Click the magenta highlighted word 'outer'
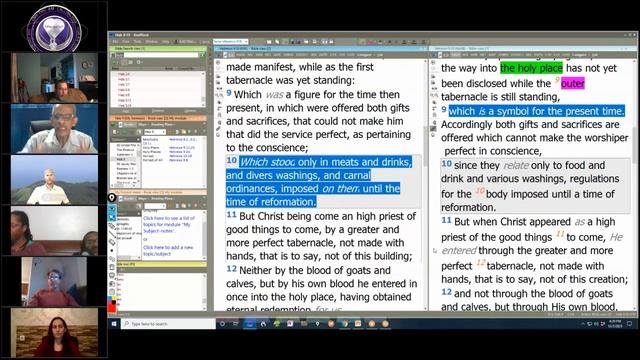Viewport: 640px width, 360px height. tap(573, 83)
